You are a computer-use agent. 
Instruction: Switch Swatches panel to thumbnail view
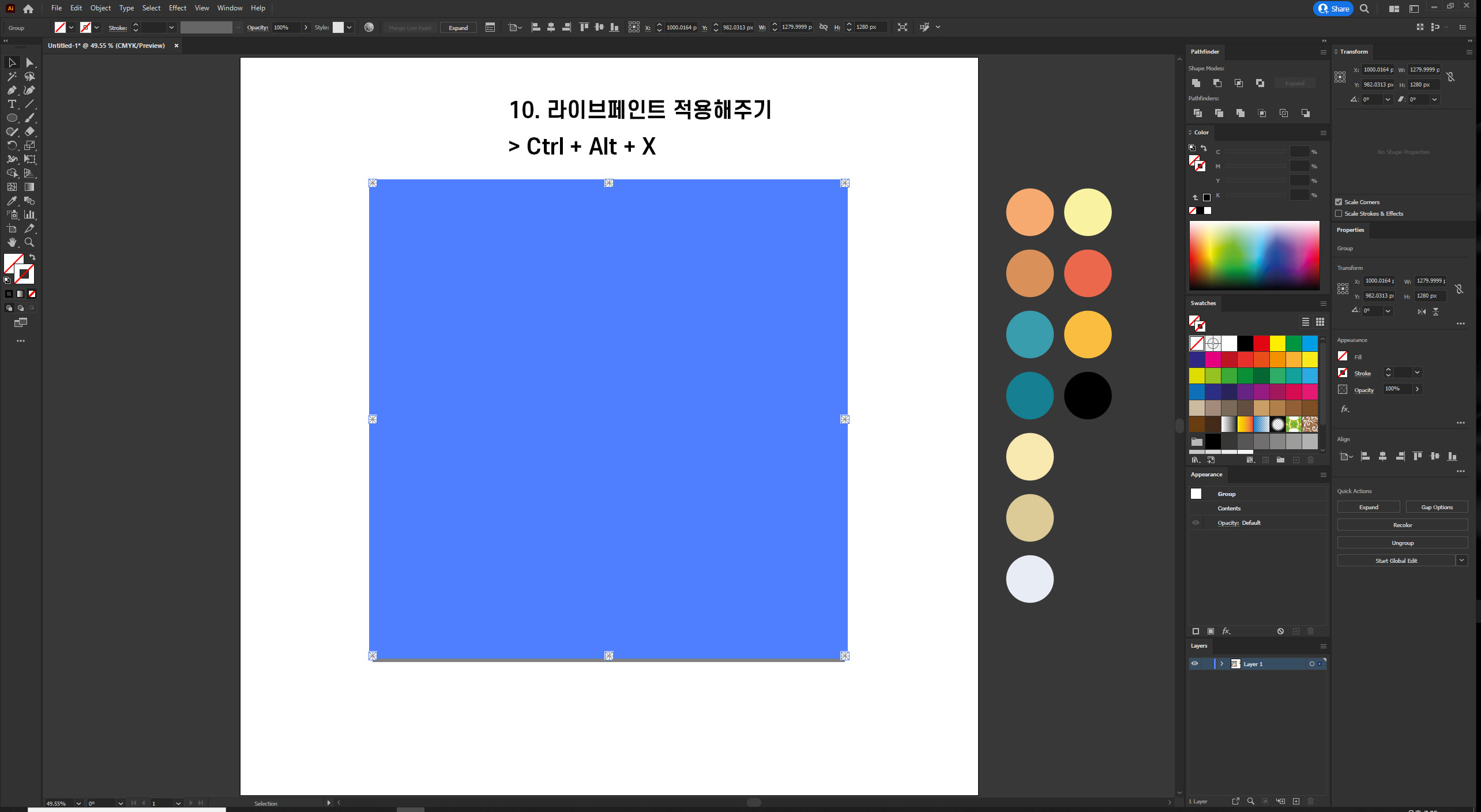pos(1320,322)
